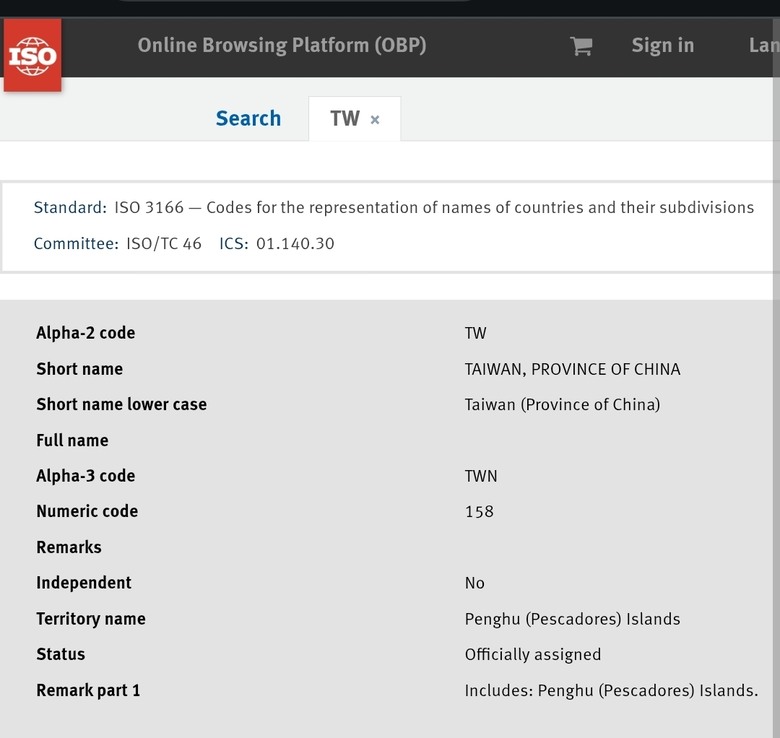
Task: Click Includes: Penghu (Pescadores) Islands remark
Action: tap(611, 690)
